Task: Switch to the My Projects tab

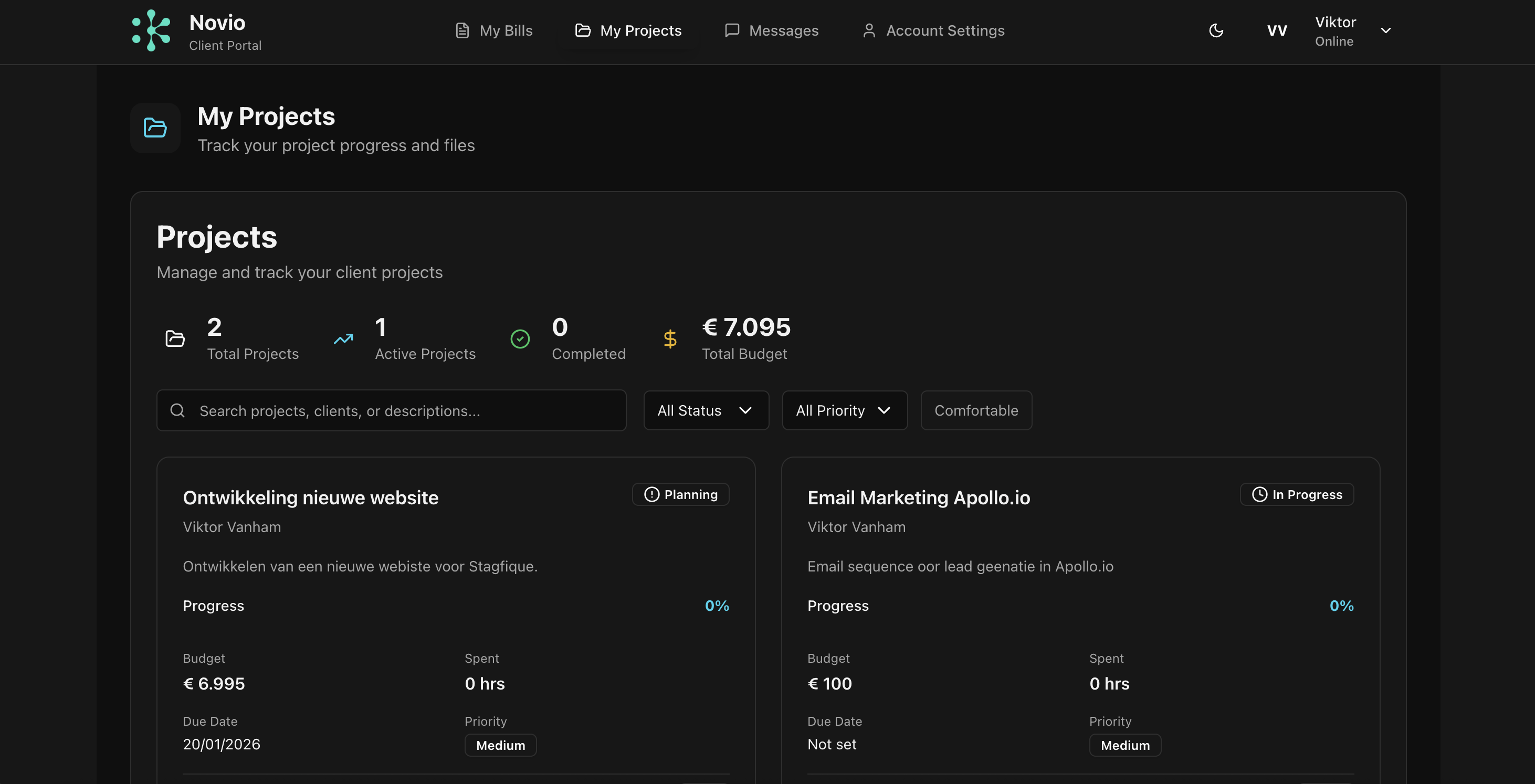Action: 628,30
